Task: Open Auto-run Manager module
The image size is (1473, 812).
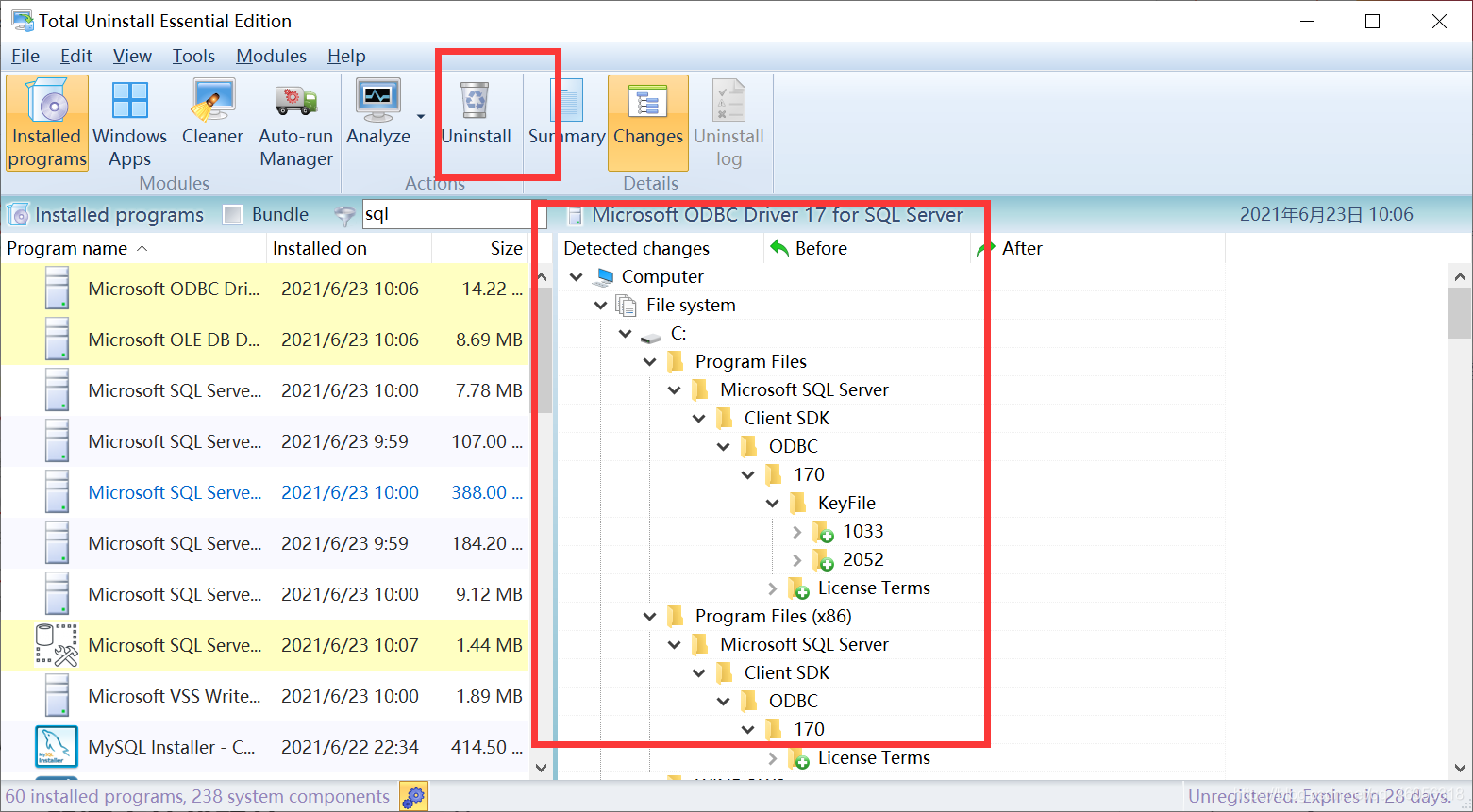Action: coord(296,124)
